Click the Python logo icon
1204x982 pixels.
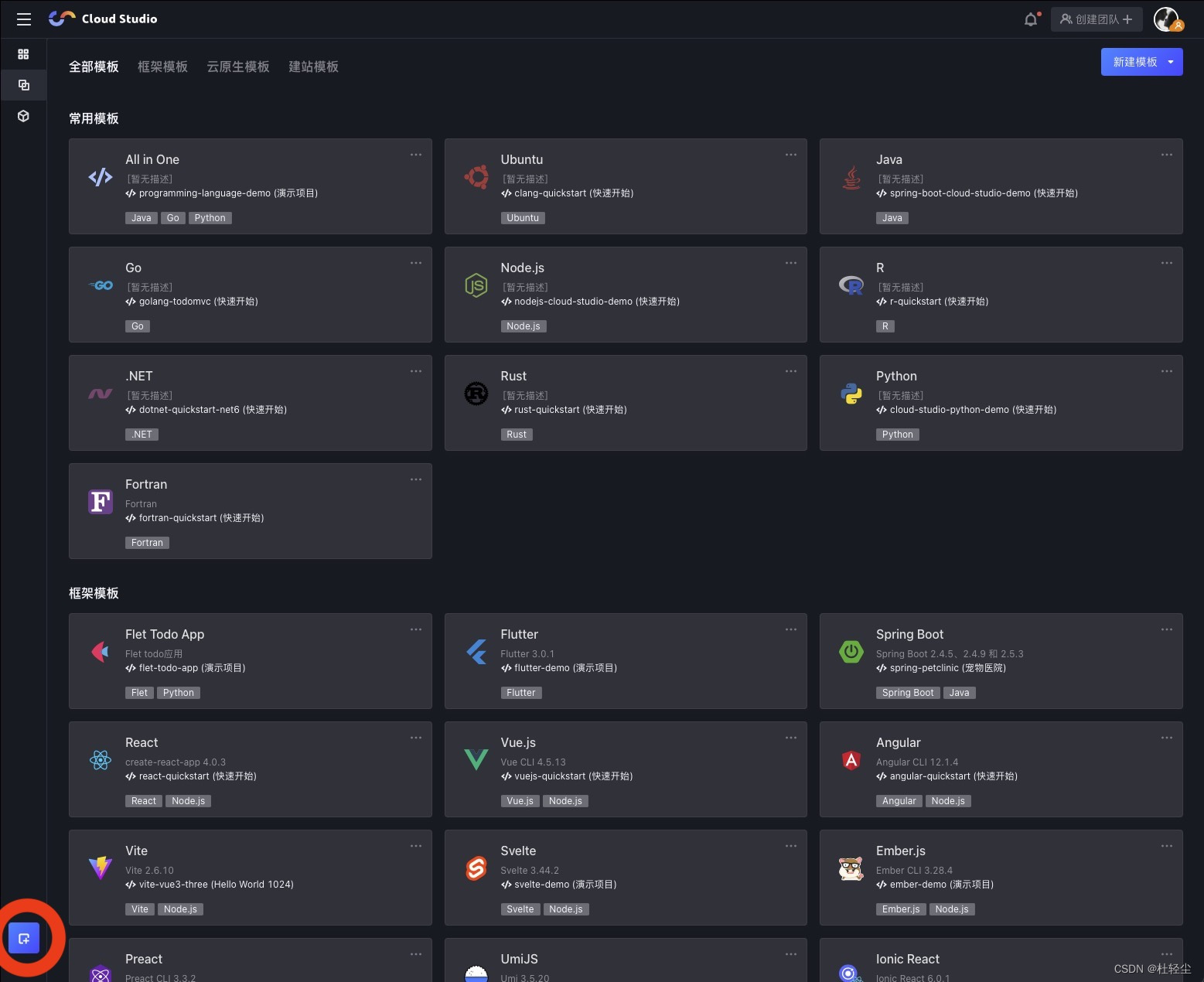click(x=851, y=394)
